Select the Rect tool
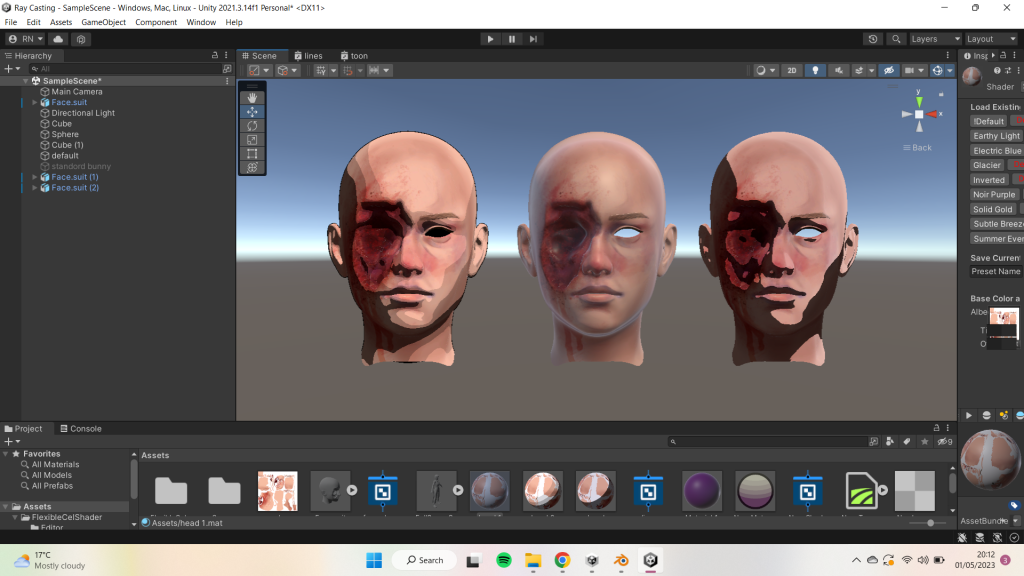Viewport: 1024px width, 576px height. point(252,153)
